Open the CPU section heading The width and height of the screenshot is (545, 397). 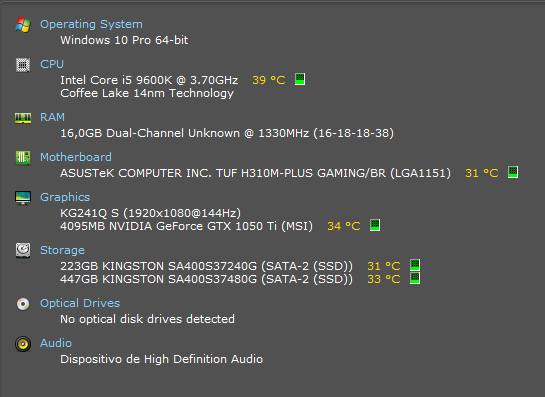(52, 64)
